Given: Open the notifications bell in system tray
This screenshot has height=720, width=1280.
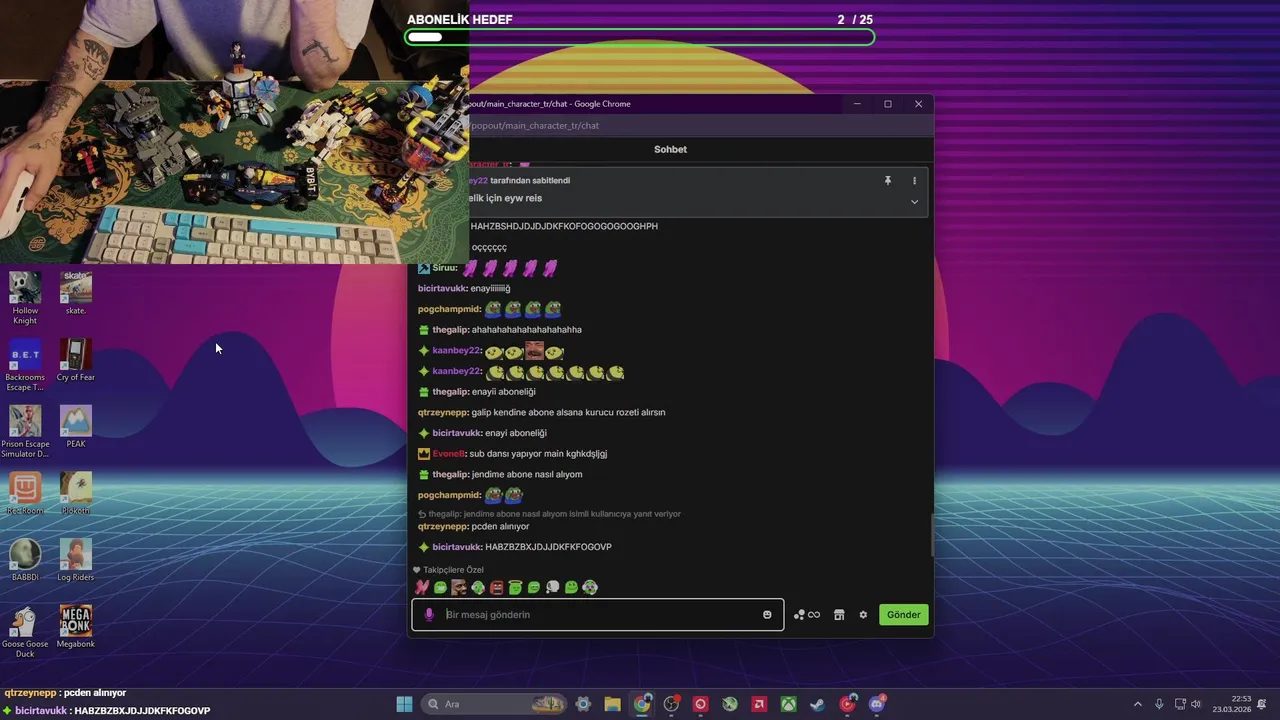Looking at the screenshot, I should (x=1262, y=704).
